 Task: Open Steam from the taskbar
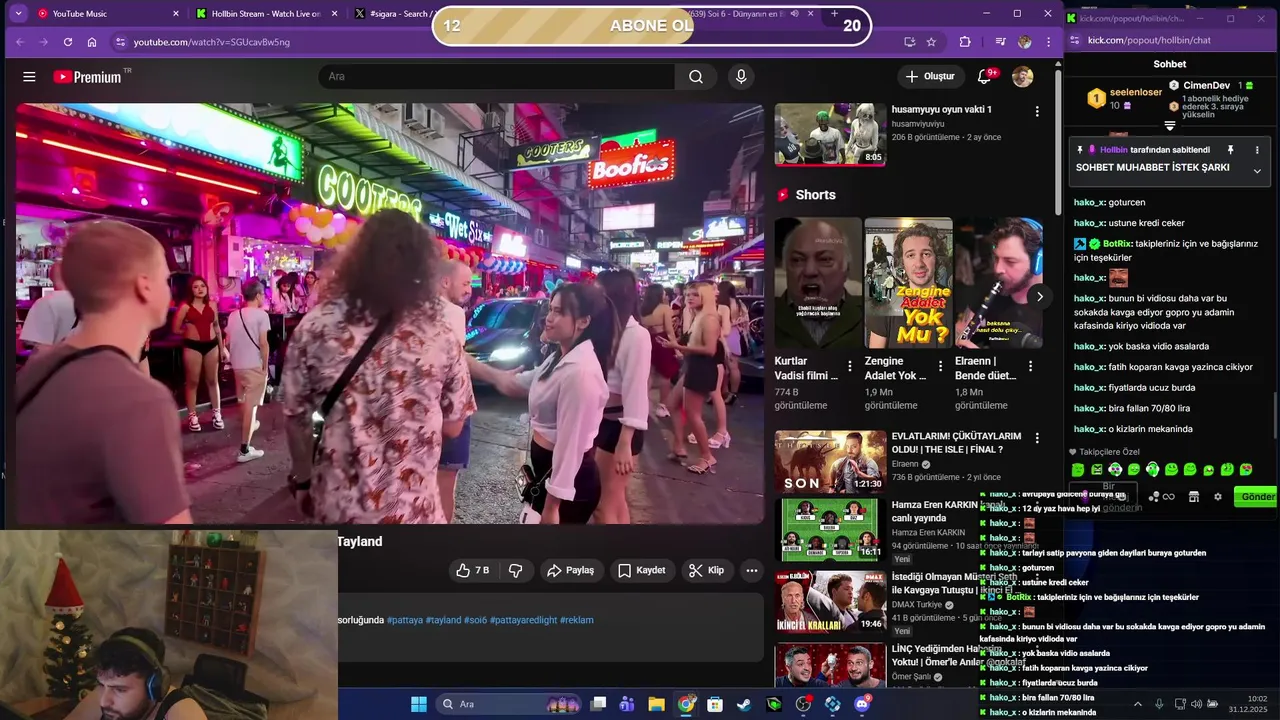click(x=744, y=704)
